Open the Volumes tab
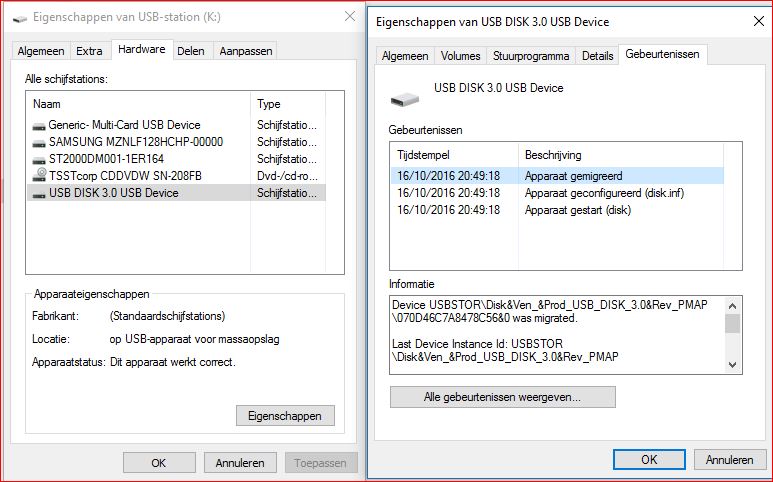773x482 pixels. tap(460, 56)
